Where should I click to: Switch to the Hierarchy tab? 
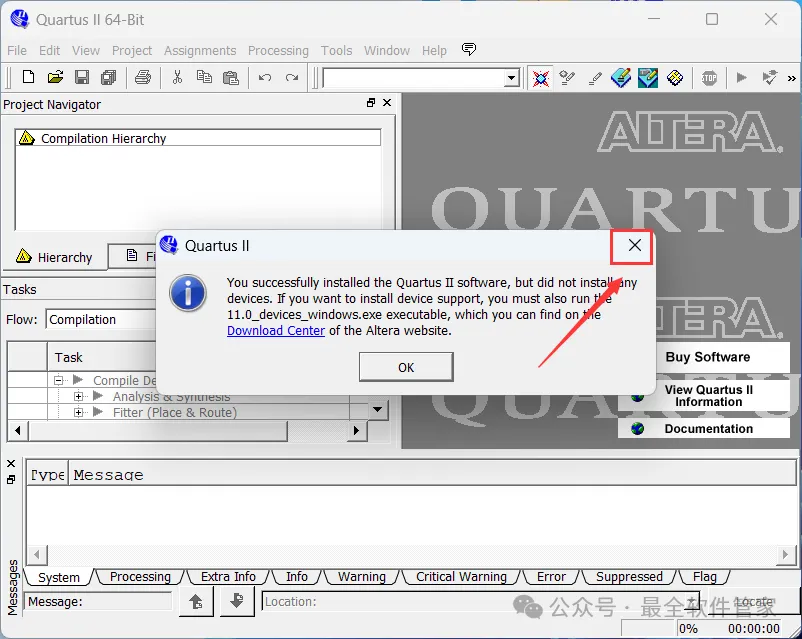coord(54,257)
